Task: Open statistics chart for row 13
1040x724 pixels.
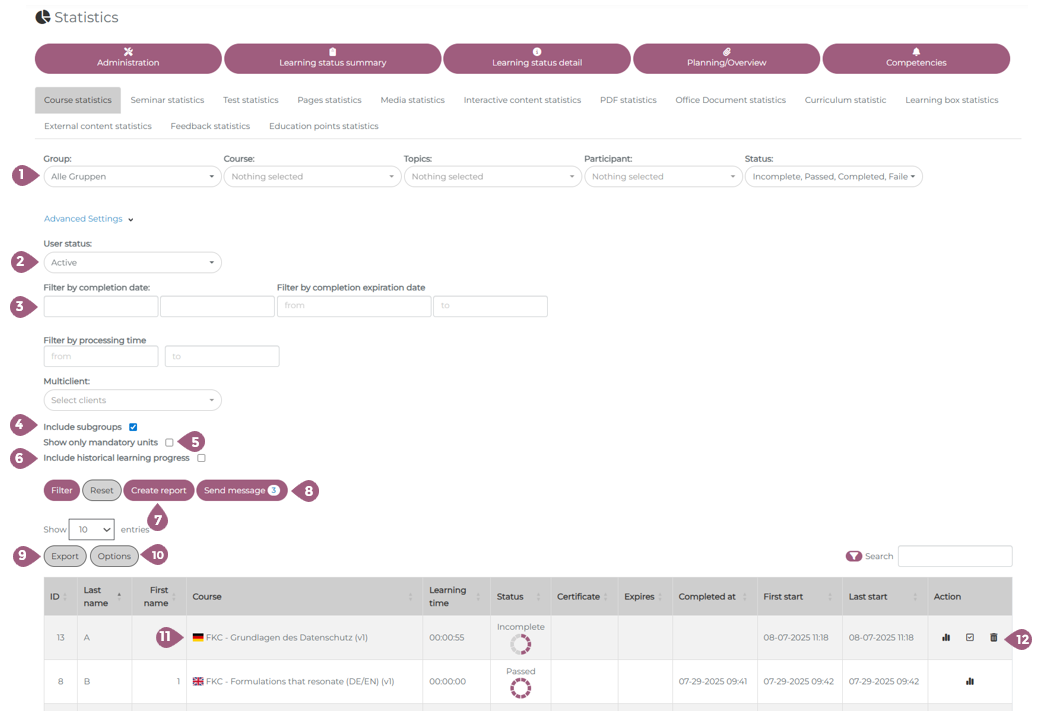Action: point(946,637)
